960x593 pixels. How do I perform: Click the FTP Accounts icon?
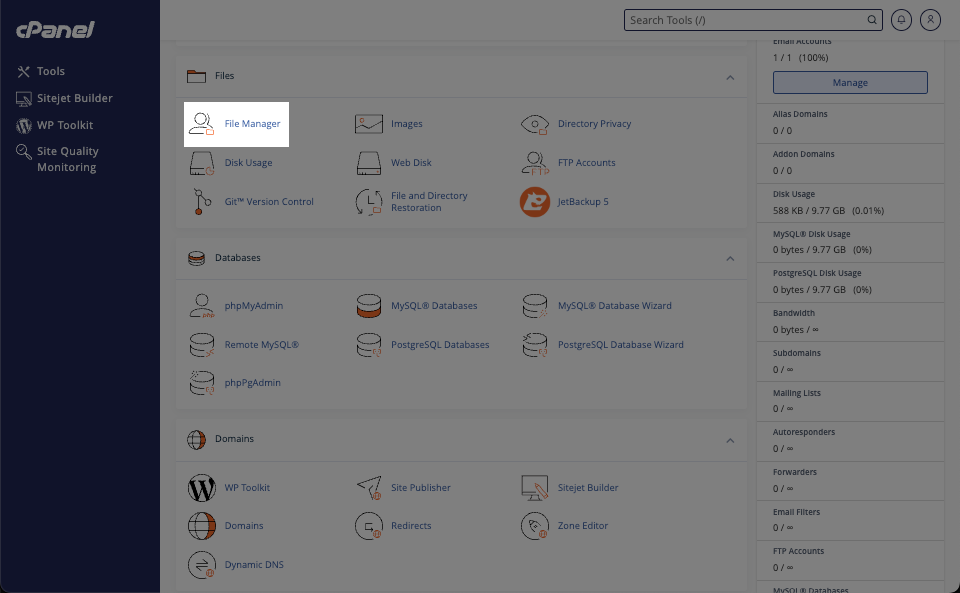[x=535, y=163]
